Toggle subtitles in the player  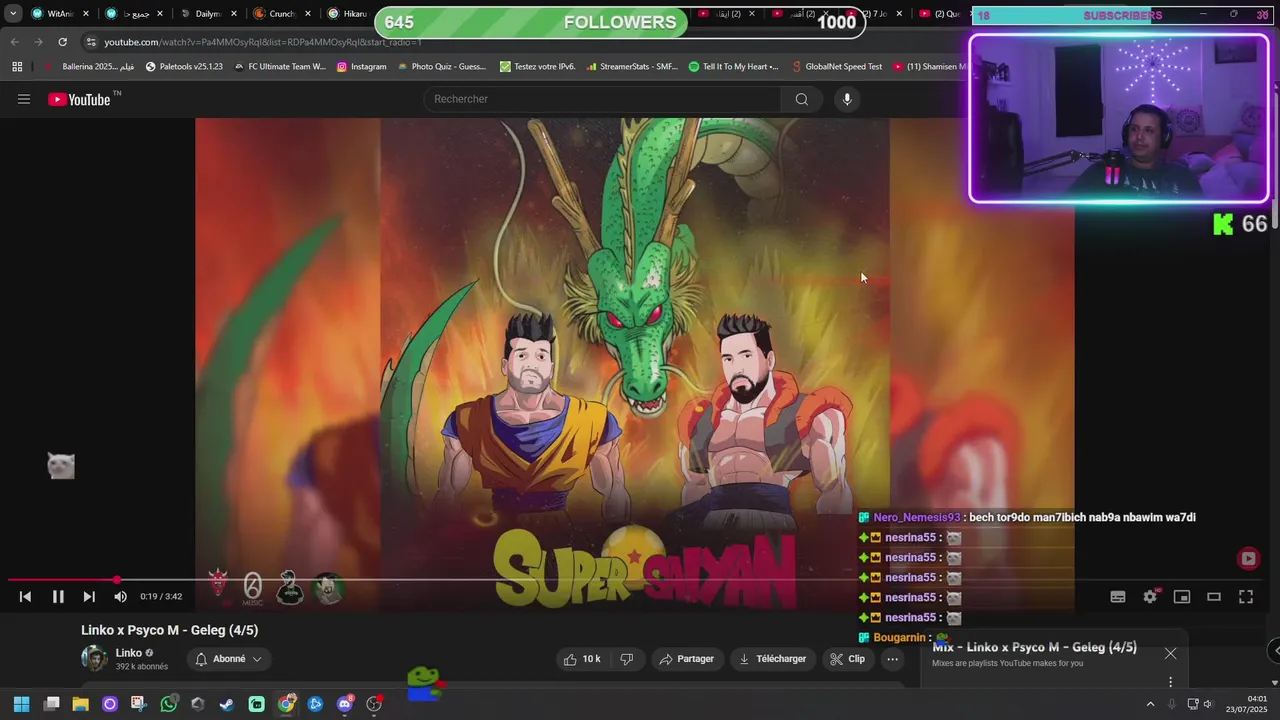pyautogui.click(x=1118, y=597)
